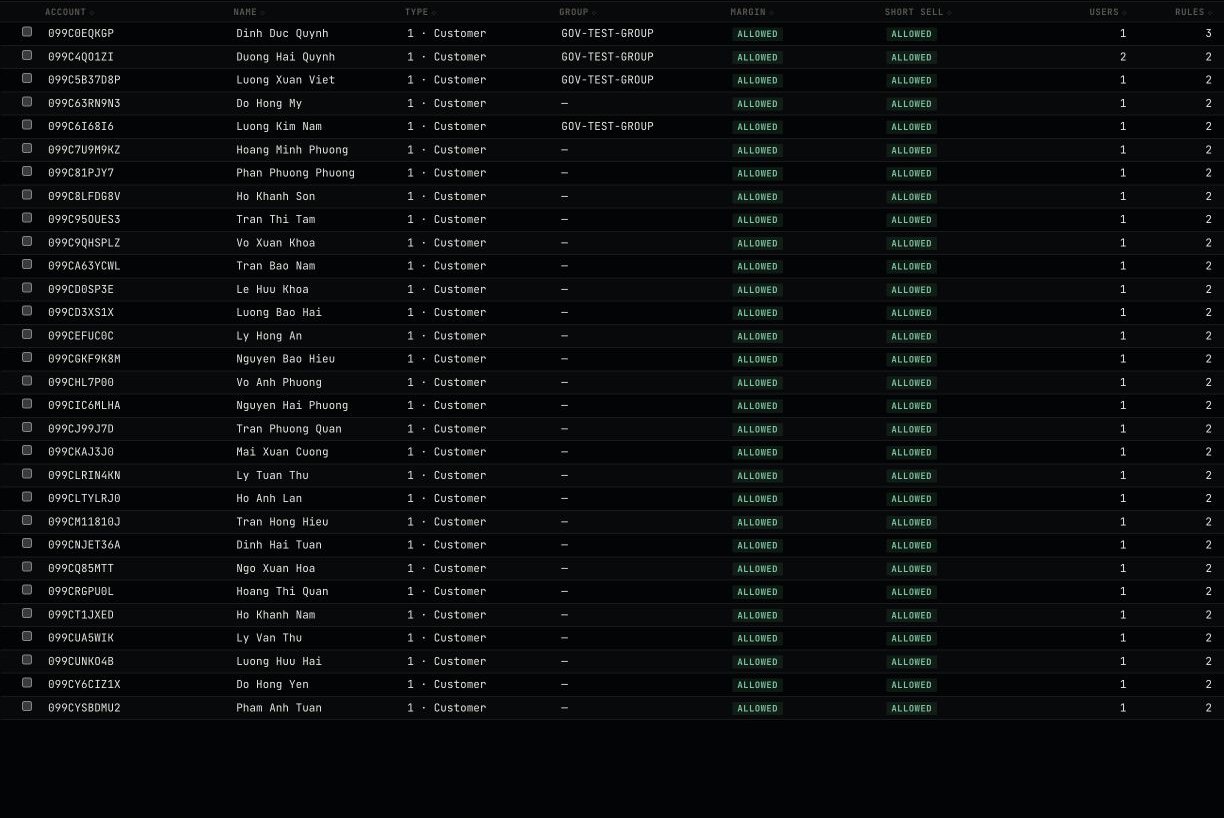Select the name Hoang Minh Phuong
The image size is (1224, 818).
point(292,150)
